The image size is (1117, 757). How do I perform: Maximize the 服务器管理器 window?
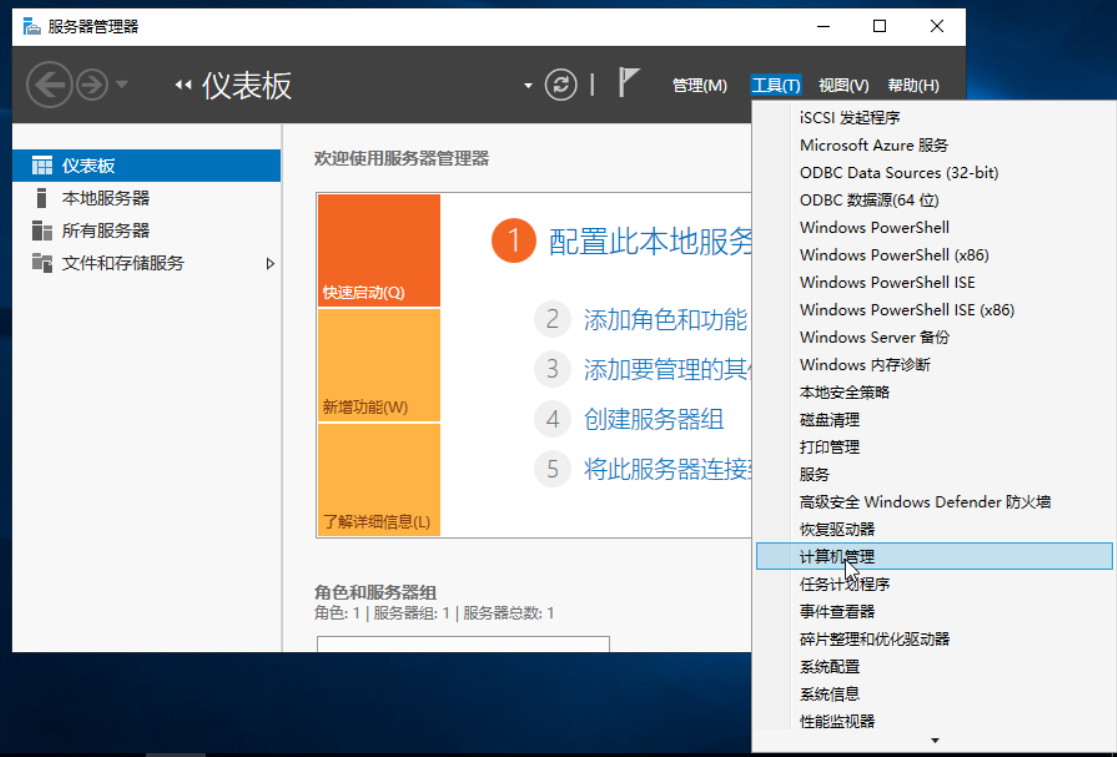point(880,26)
